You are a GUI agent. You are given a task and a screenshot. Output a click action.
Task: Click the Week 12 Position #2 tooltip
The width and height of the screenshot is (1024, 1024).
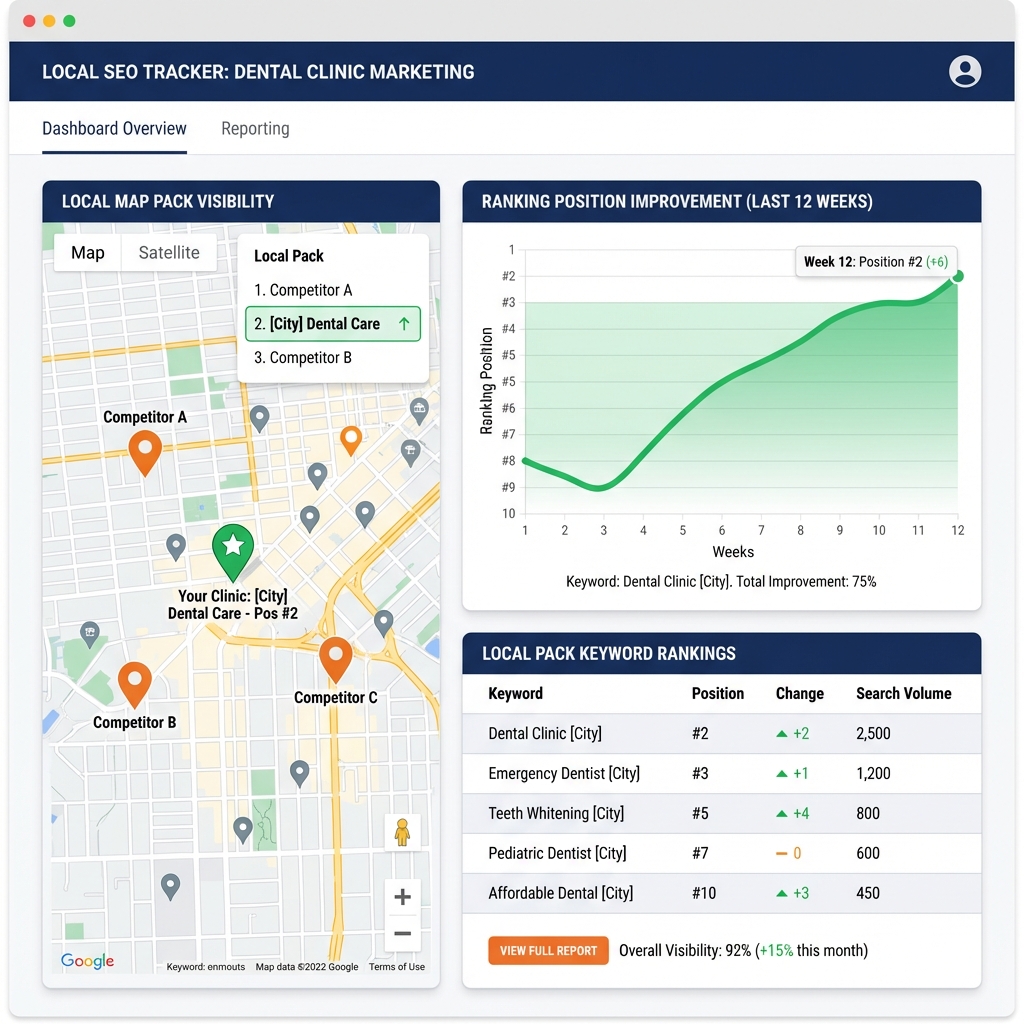point(876,262)
